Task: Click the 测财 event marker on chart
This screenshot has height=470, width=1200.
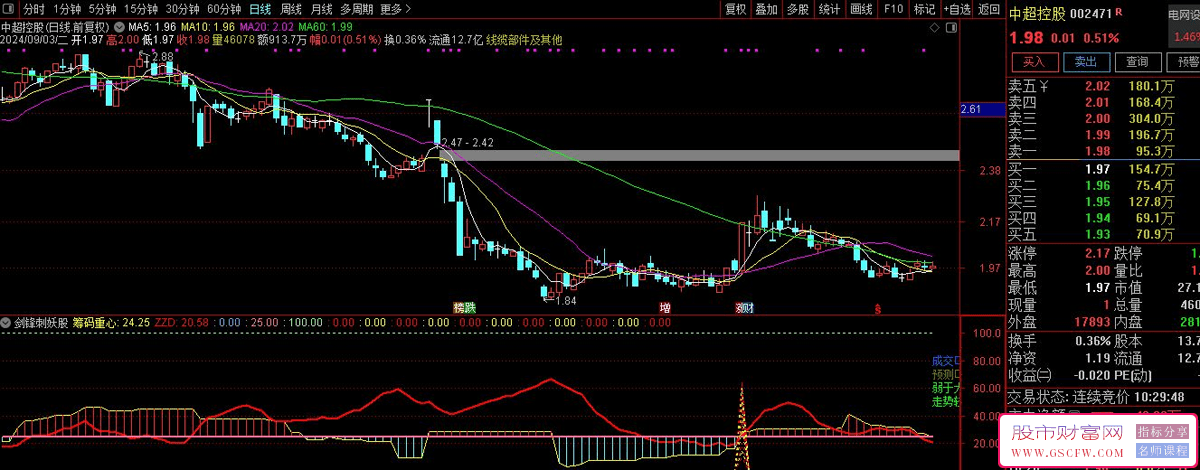Action: (x=745, y=308)
